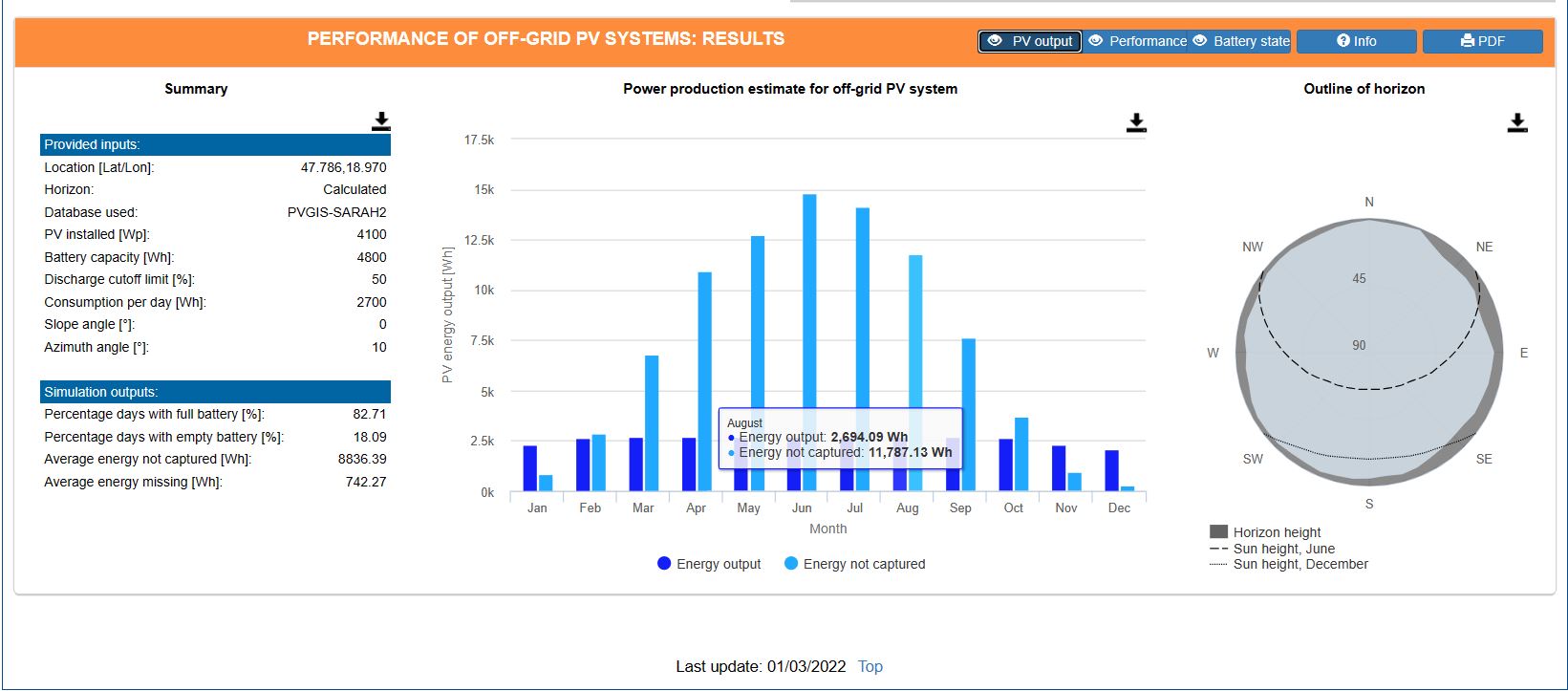
Task: Click the 'Month' x-axis title
Action: click(827, 529)
